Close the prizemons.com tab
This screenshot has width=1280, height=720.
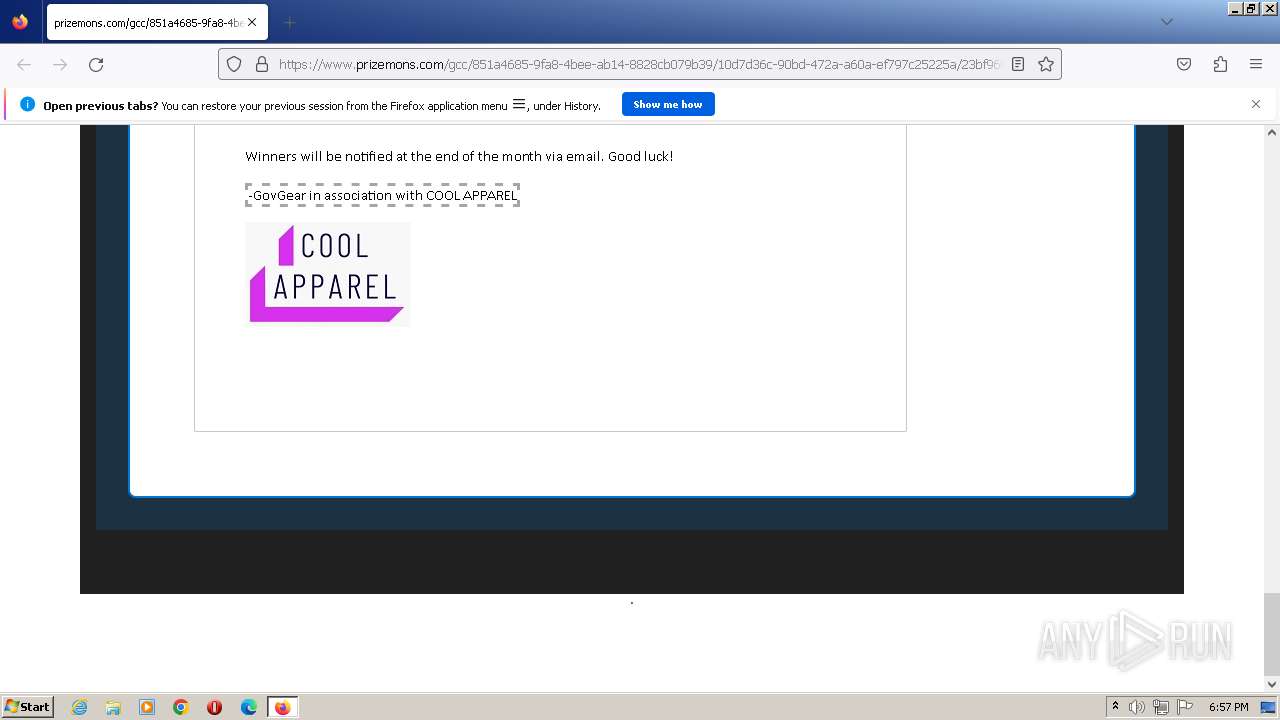[252, 22]
